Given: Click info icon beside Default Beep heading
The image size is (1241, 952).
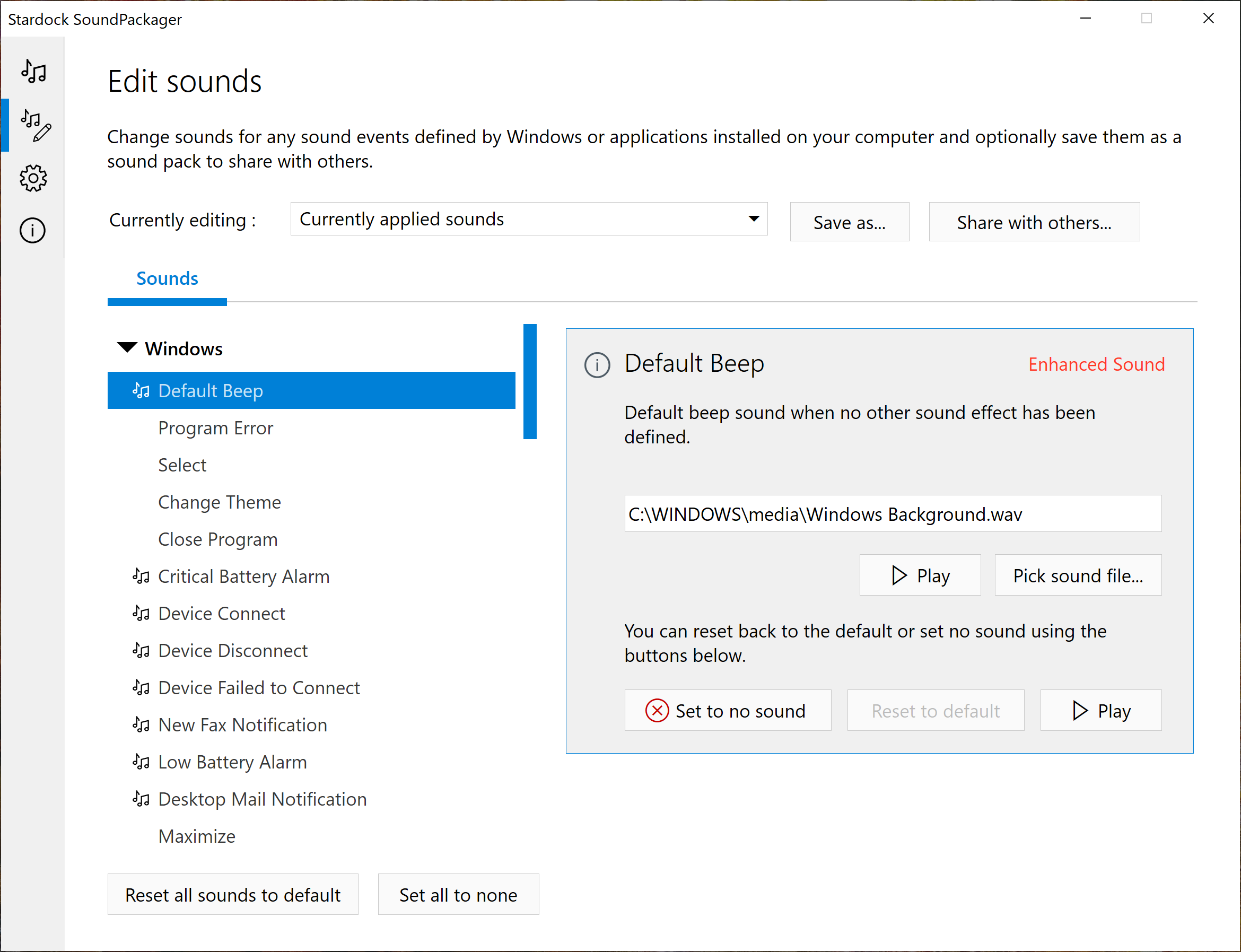Looking at the screenshot, I should tap(597, 365).
